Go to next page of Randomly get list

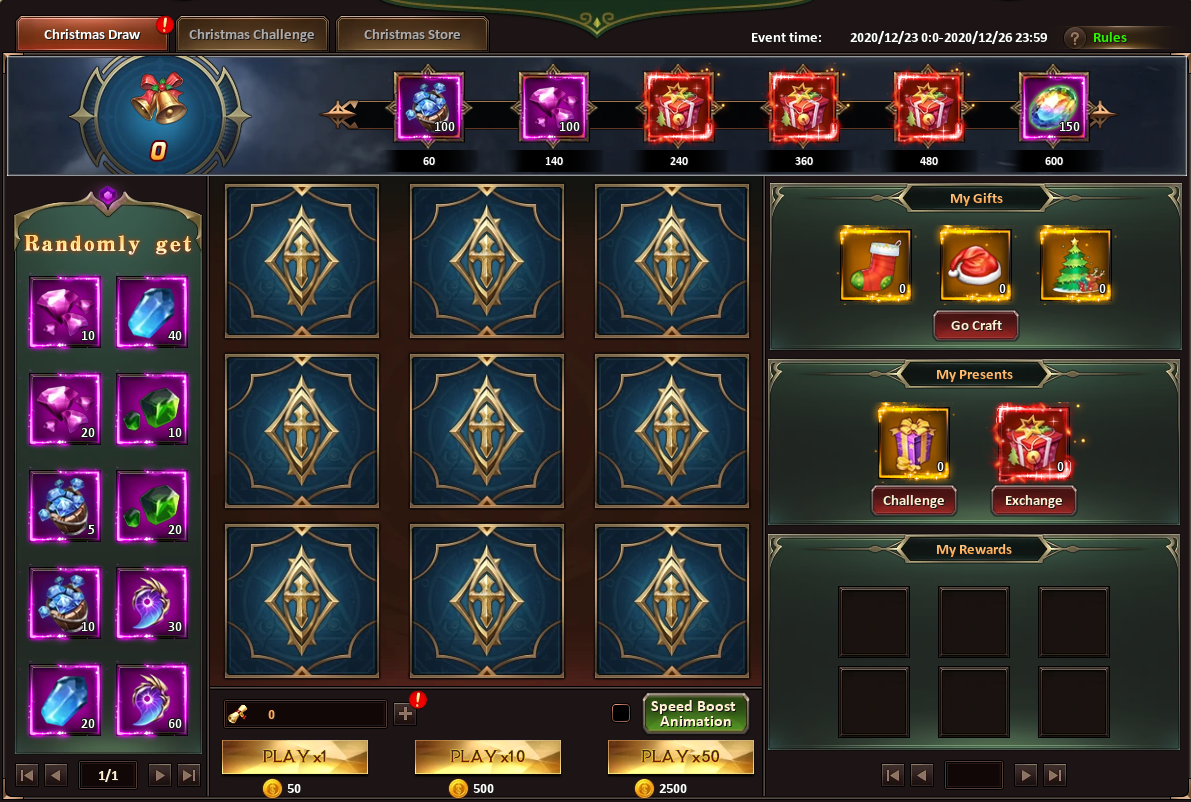pos(160,775)
